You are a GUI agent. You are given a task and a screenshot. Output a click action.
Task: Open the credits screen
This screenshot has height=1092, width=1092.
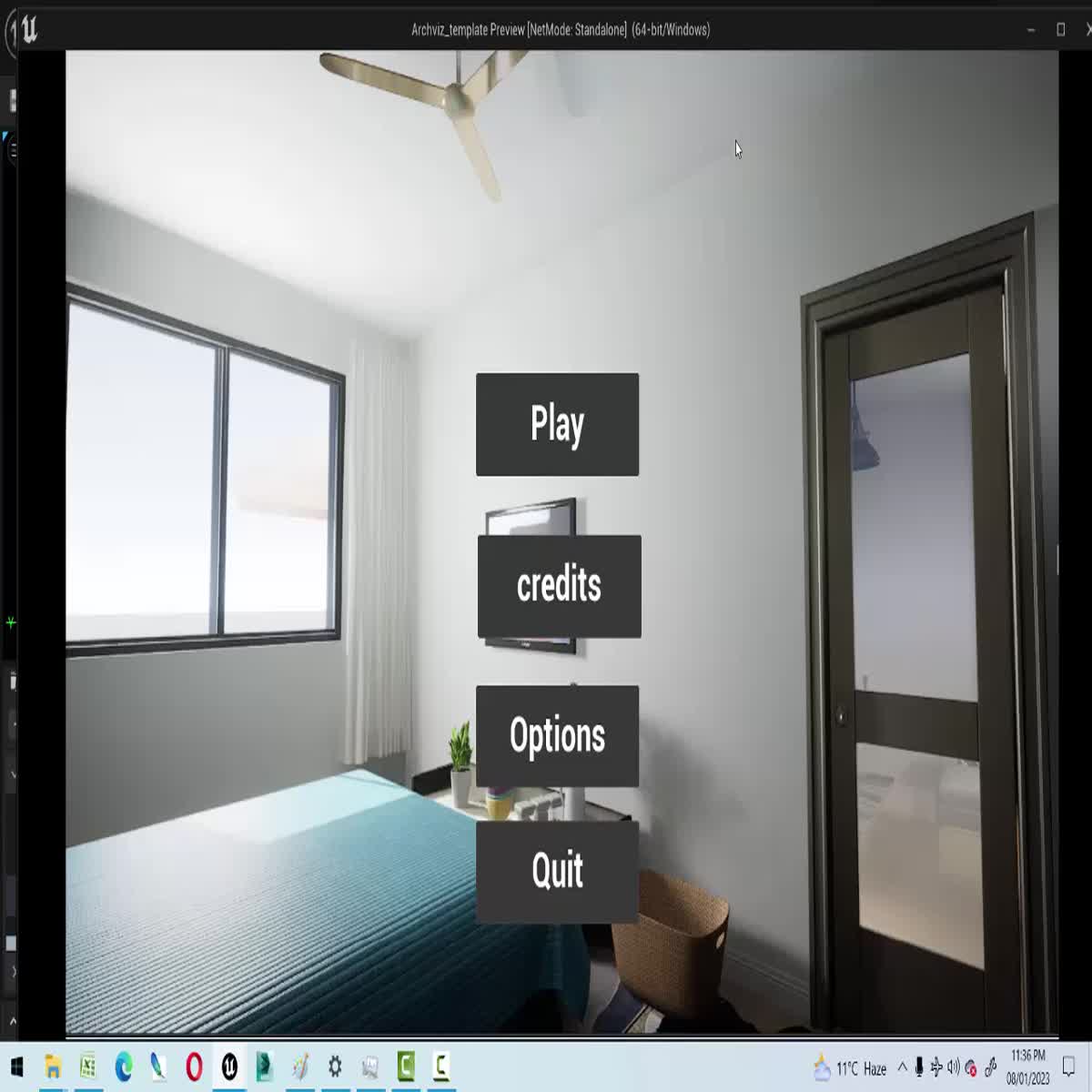[558, 586]
